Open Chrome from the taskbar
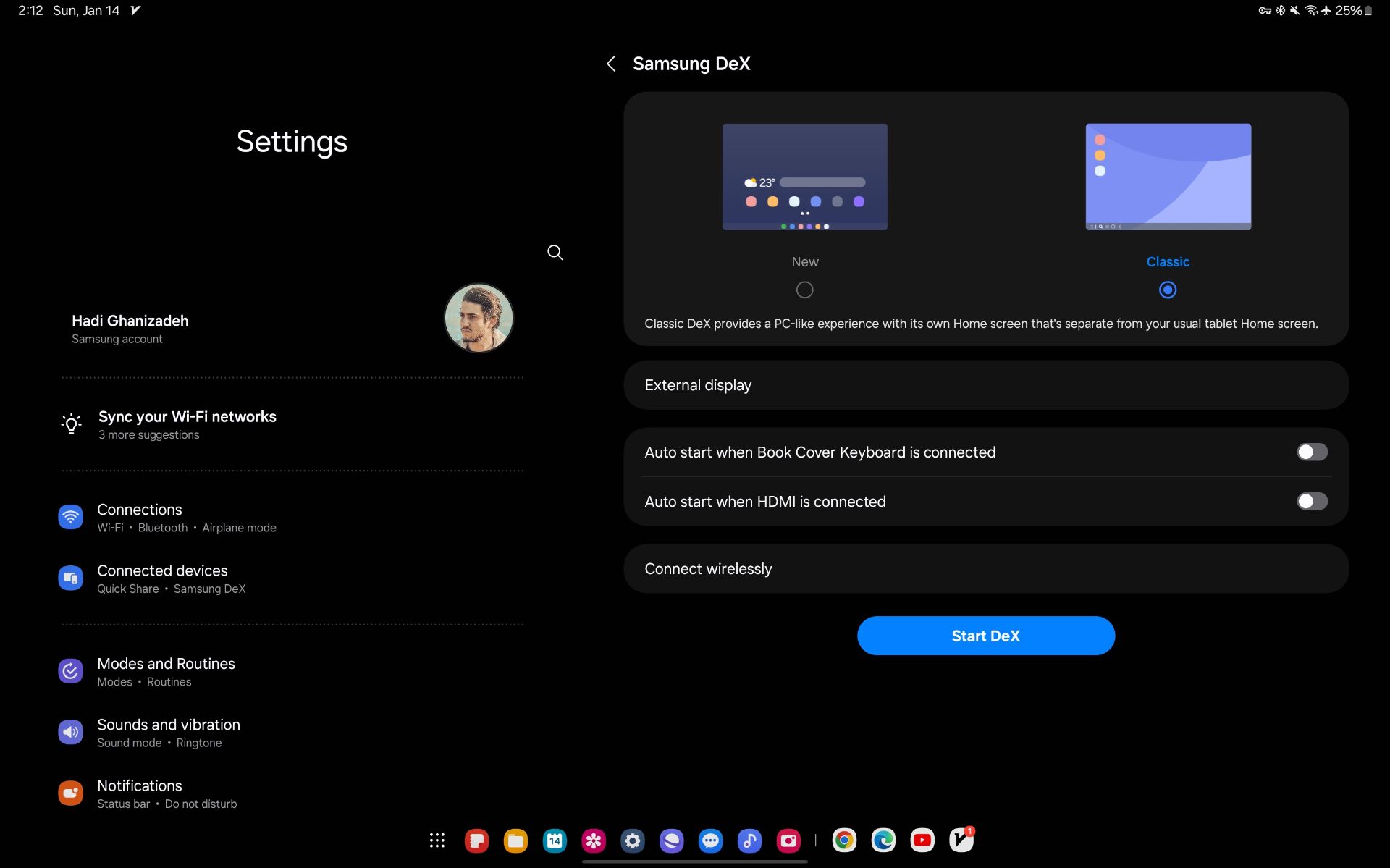 844,840
